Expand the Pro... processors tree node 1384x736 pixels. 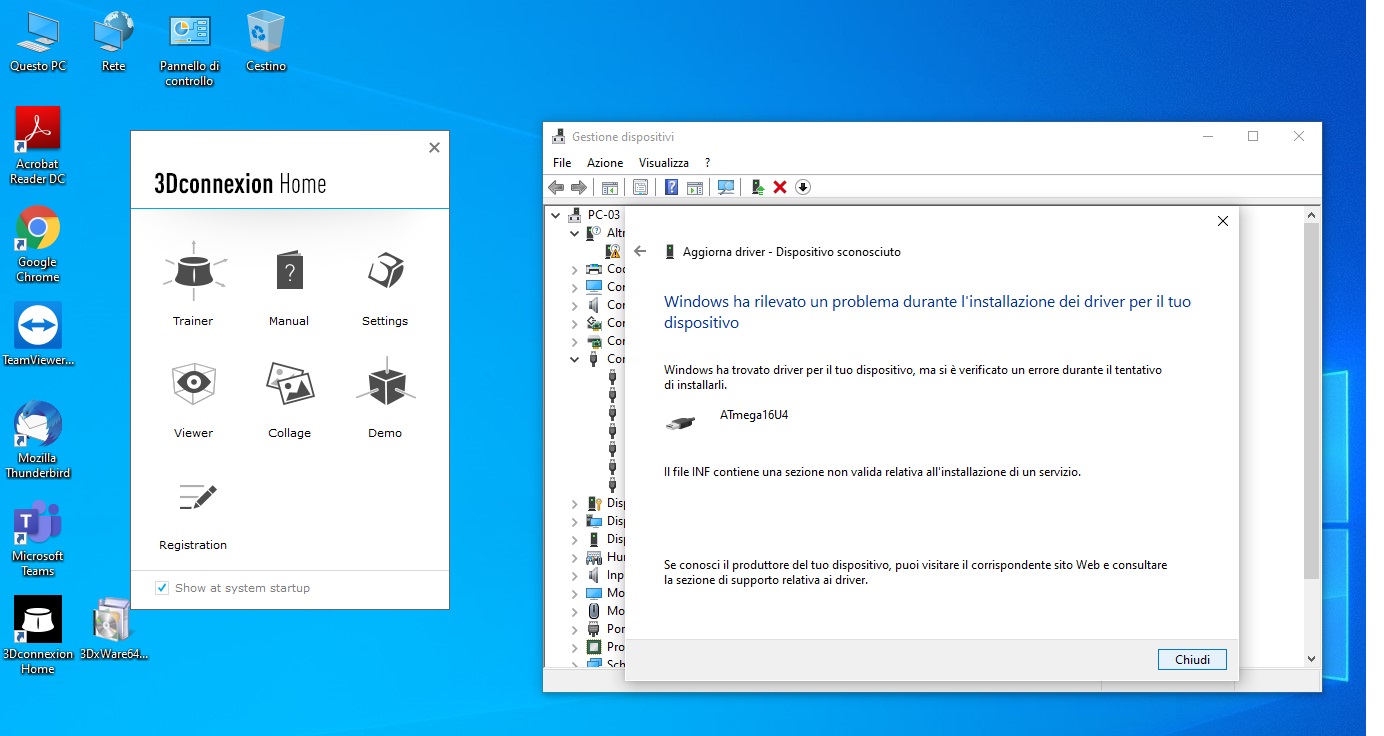coord(574,647)
